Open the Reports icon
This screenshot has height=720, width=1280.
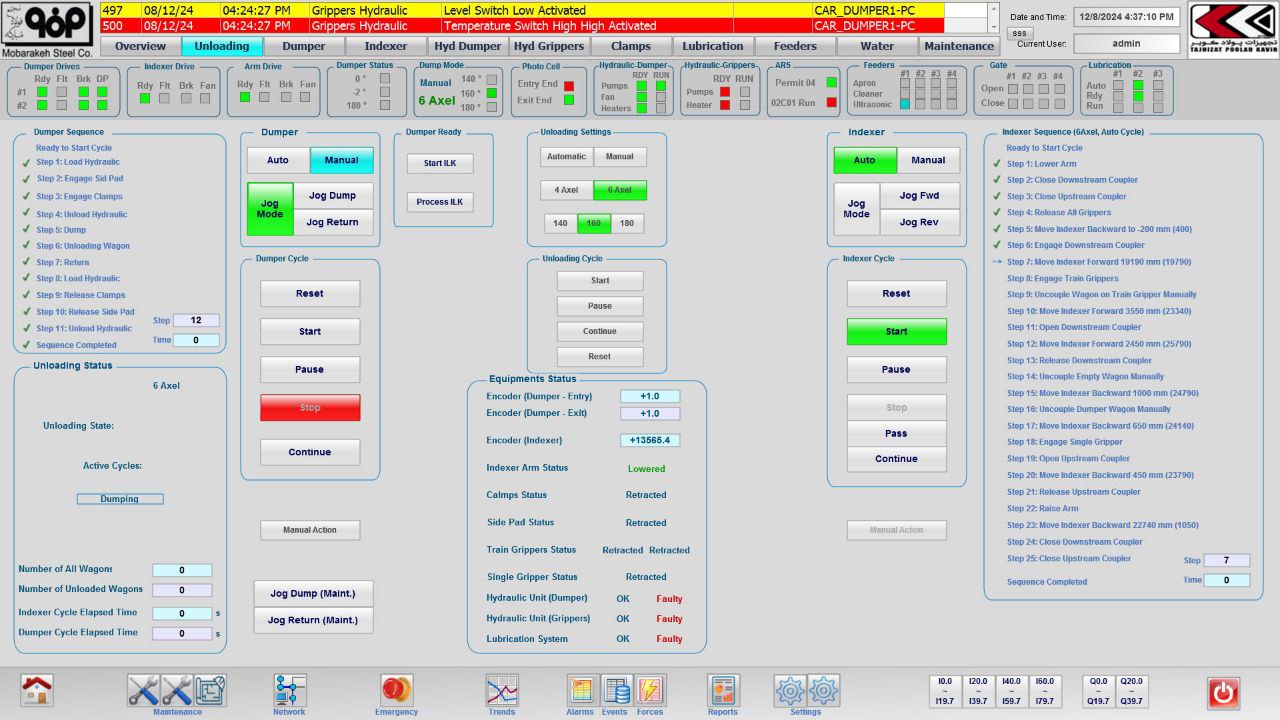pyautogui.click(x=723, y=690)
